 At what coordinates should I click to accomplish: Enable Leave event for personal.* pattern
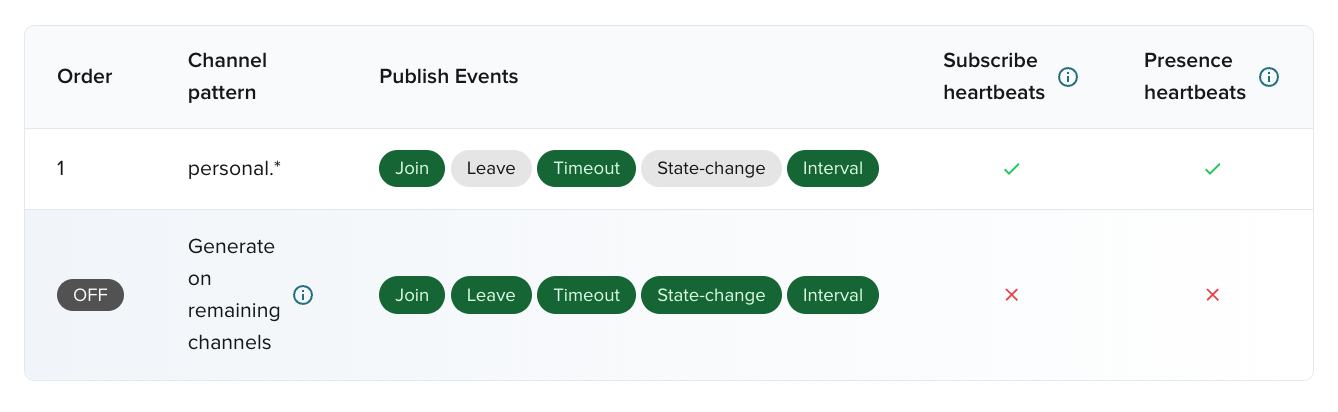[491, 168]
